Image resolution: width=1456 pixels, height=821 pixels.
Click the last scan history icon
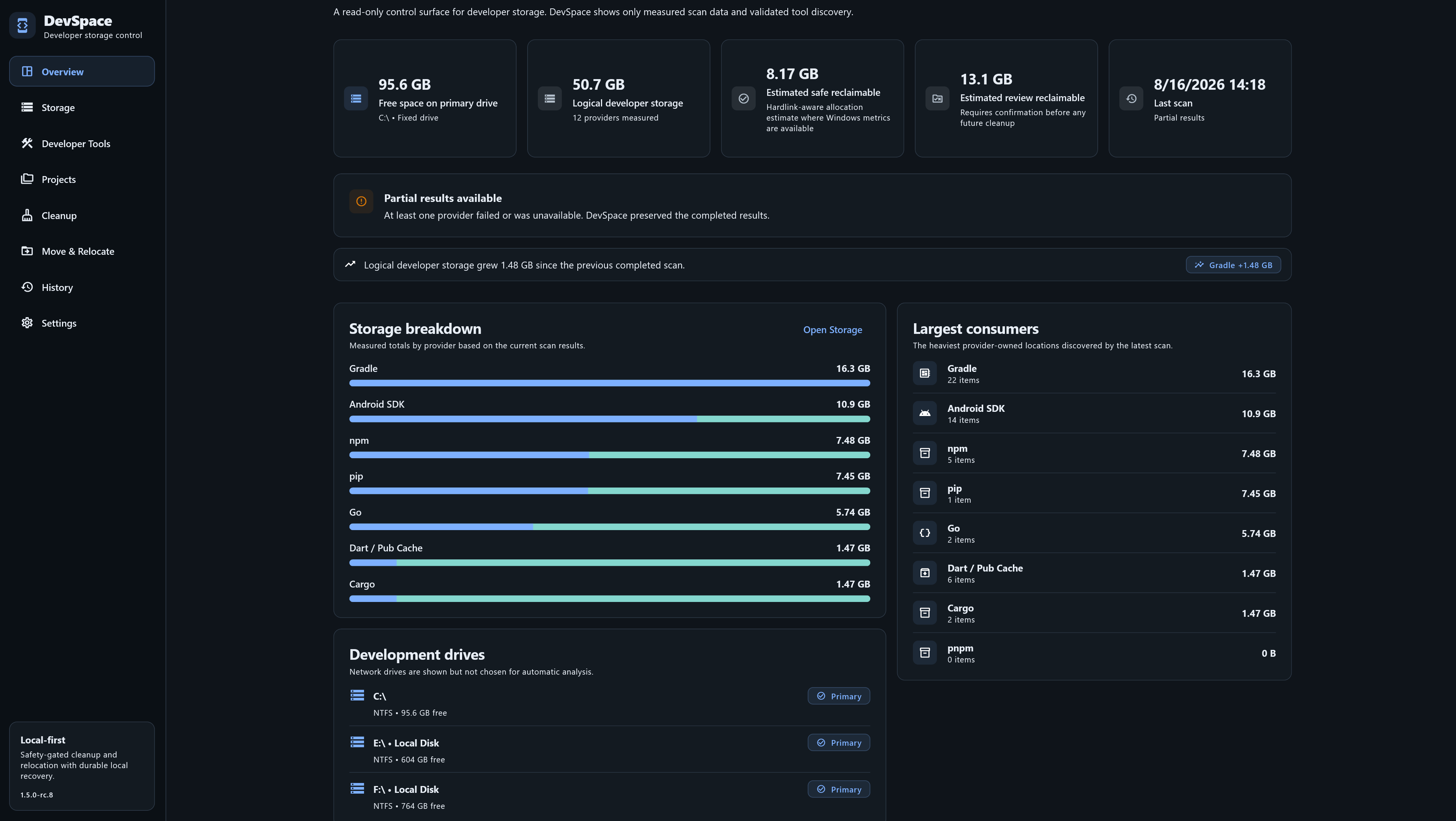pos(1132,98)
